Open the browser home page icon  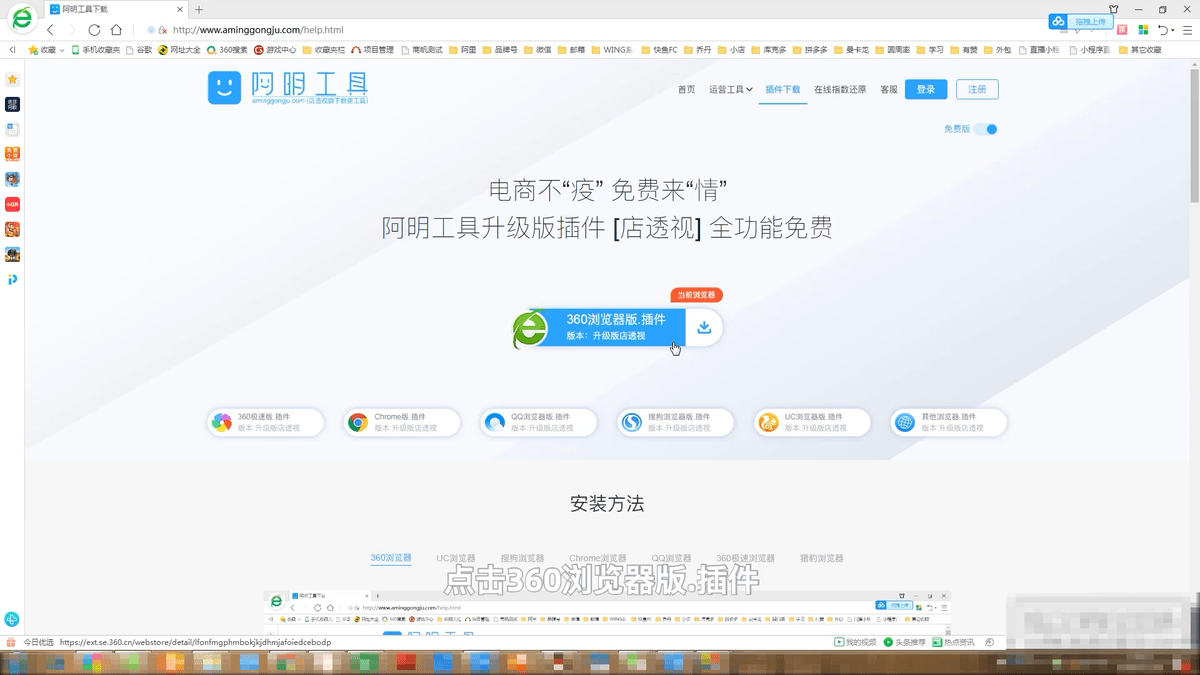pos(117,30)
